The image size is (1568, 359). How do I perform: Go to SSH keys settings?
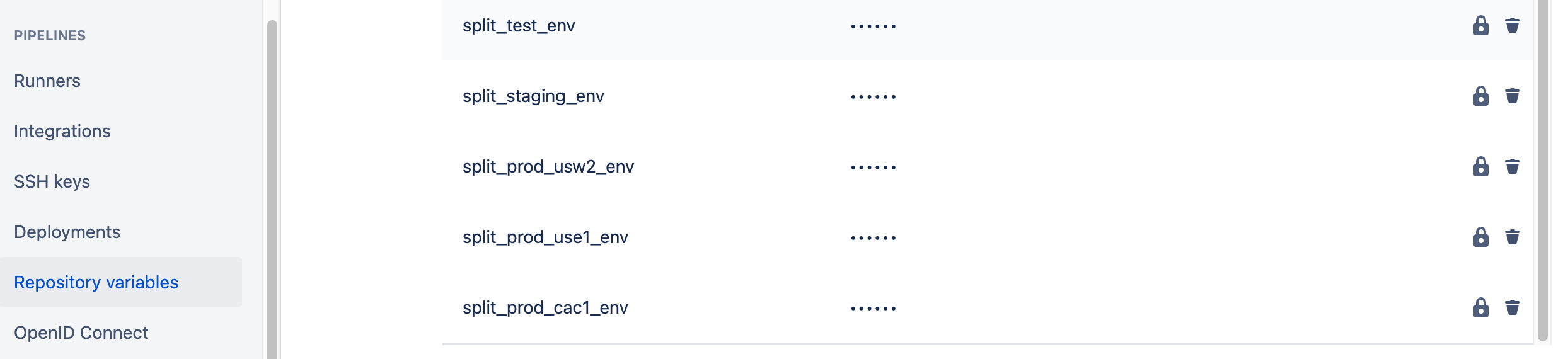[x=52, y=182]
